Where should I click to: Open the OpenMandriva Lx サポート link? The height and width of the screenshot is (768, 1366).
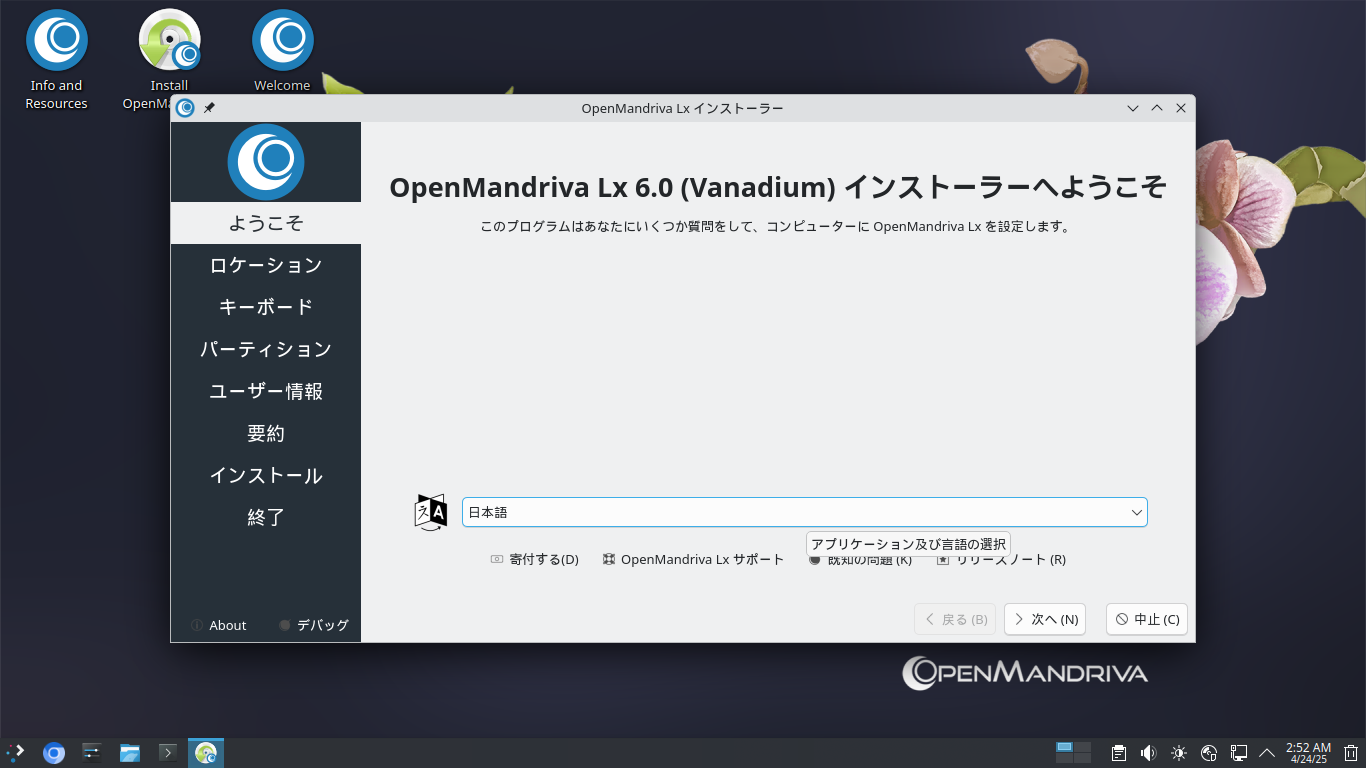click(x=693, y=559)
